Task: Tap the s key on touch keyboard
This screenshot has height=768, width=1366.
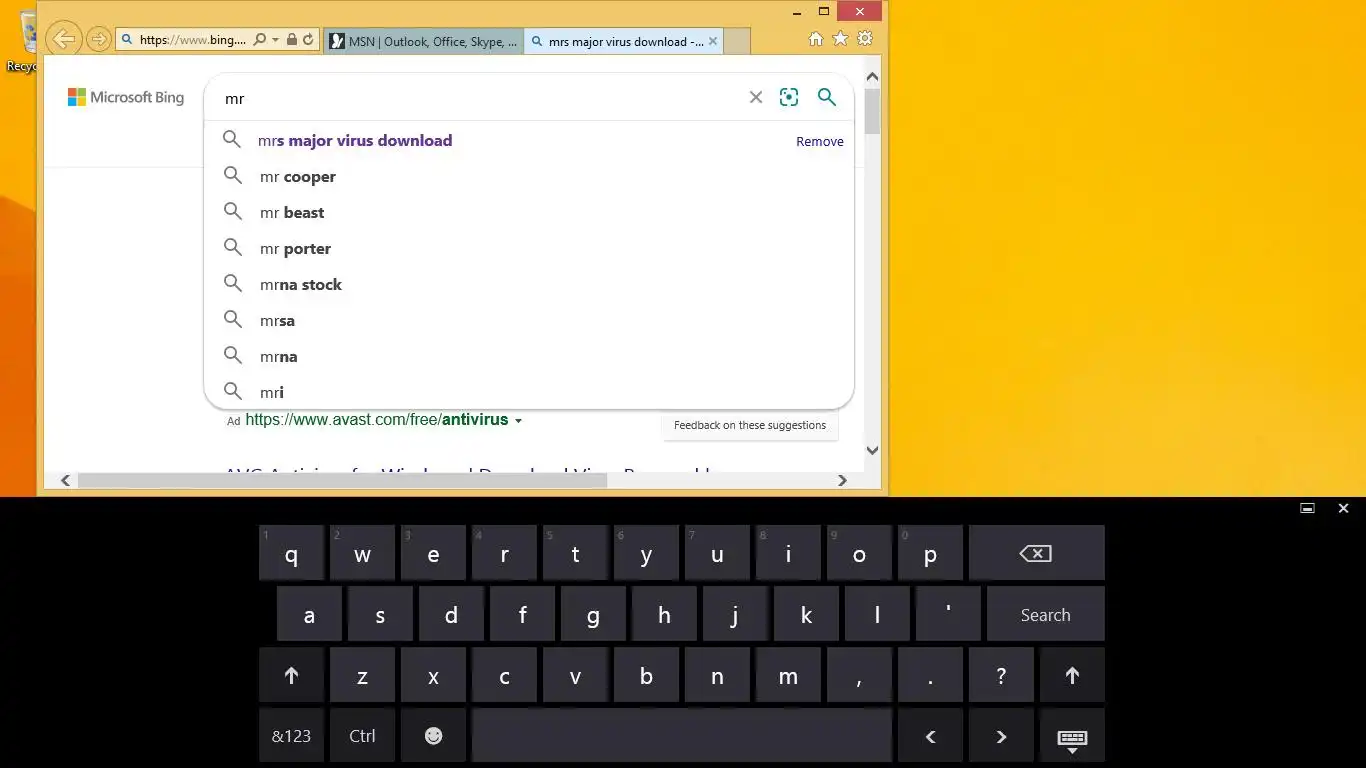Action: point(380,615)
